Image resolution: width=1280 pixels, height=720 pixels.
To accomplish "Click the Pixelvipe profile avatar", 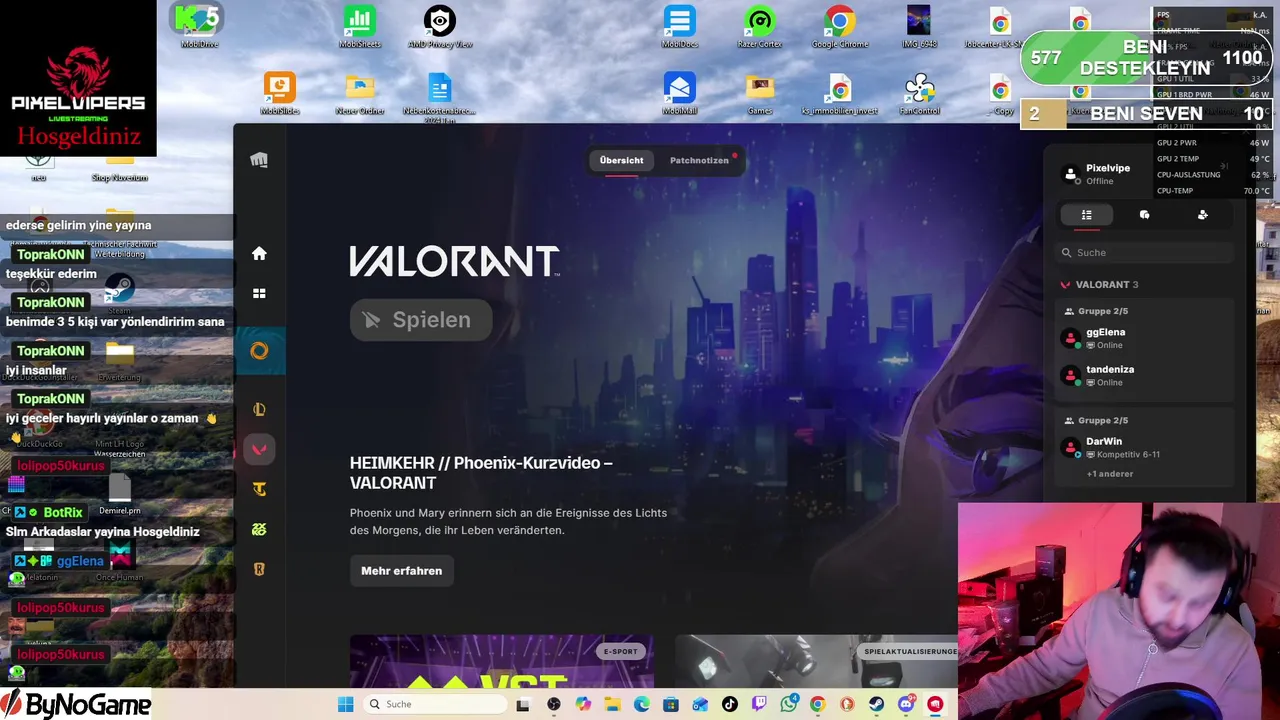I will tap(1071, 174).
